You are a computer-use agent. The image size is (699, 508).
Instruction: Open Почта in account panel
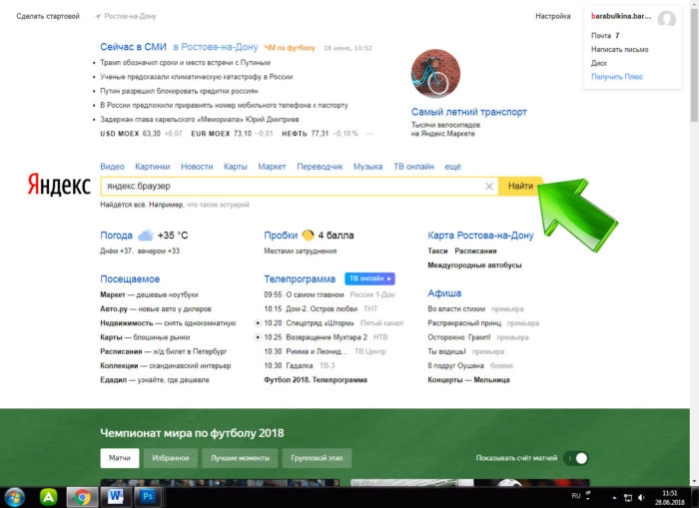pyautogui.click(x=601, y=36)
